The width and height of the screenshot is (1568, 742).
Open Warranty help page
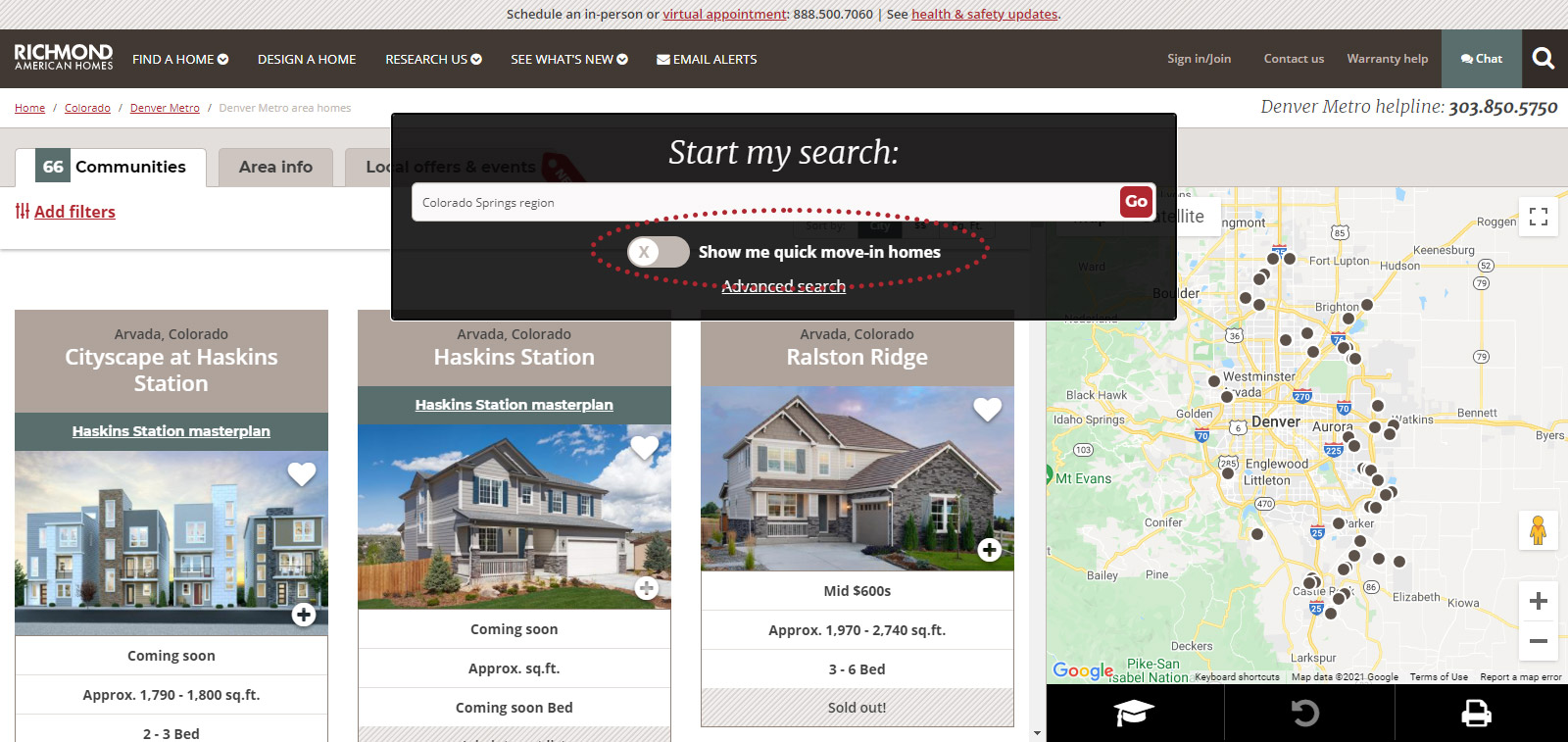1388,59
